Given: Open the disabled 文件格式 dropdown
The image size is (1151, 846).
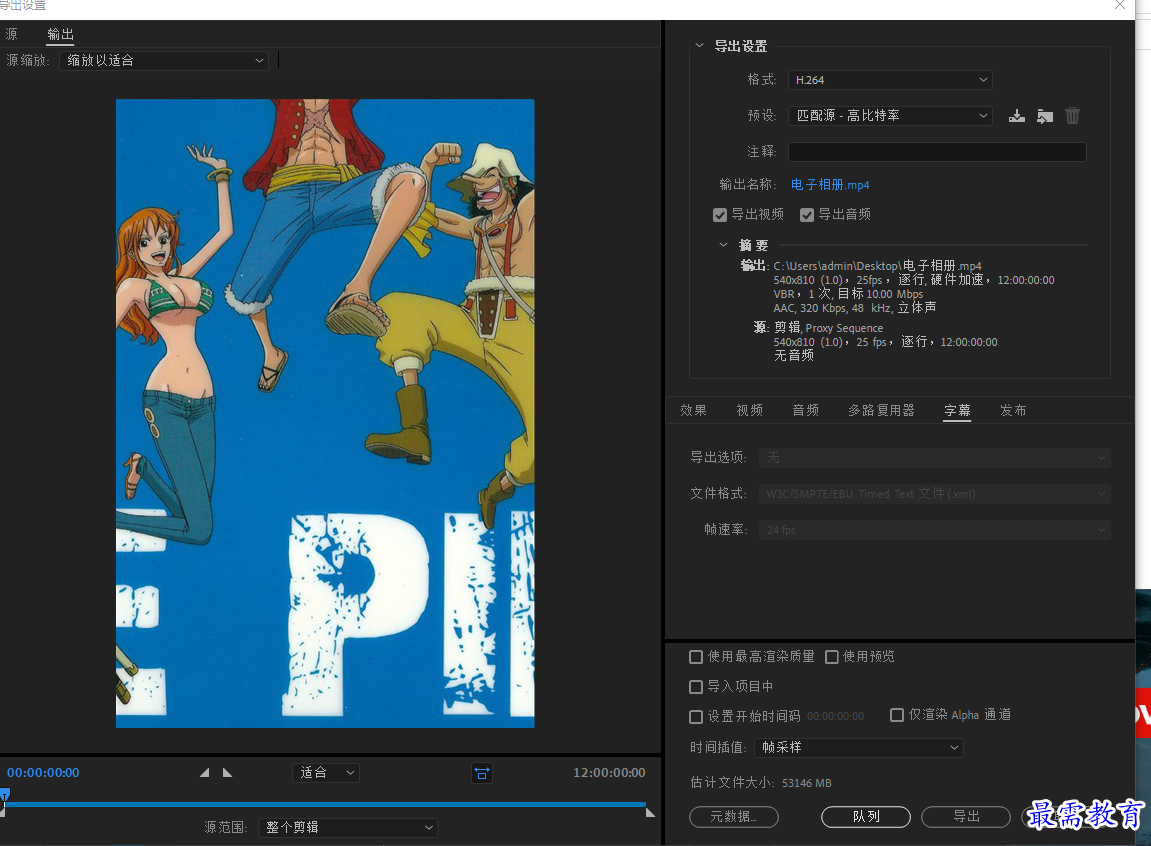Looking at the screenshot, I should click(x=934, y=494).
